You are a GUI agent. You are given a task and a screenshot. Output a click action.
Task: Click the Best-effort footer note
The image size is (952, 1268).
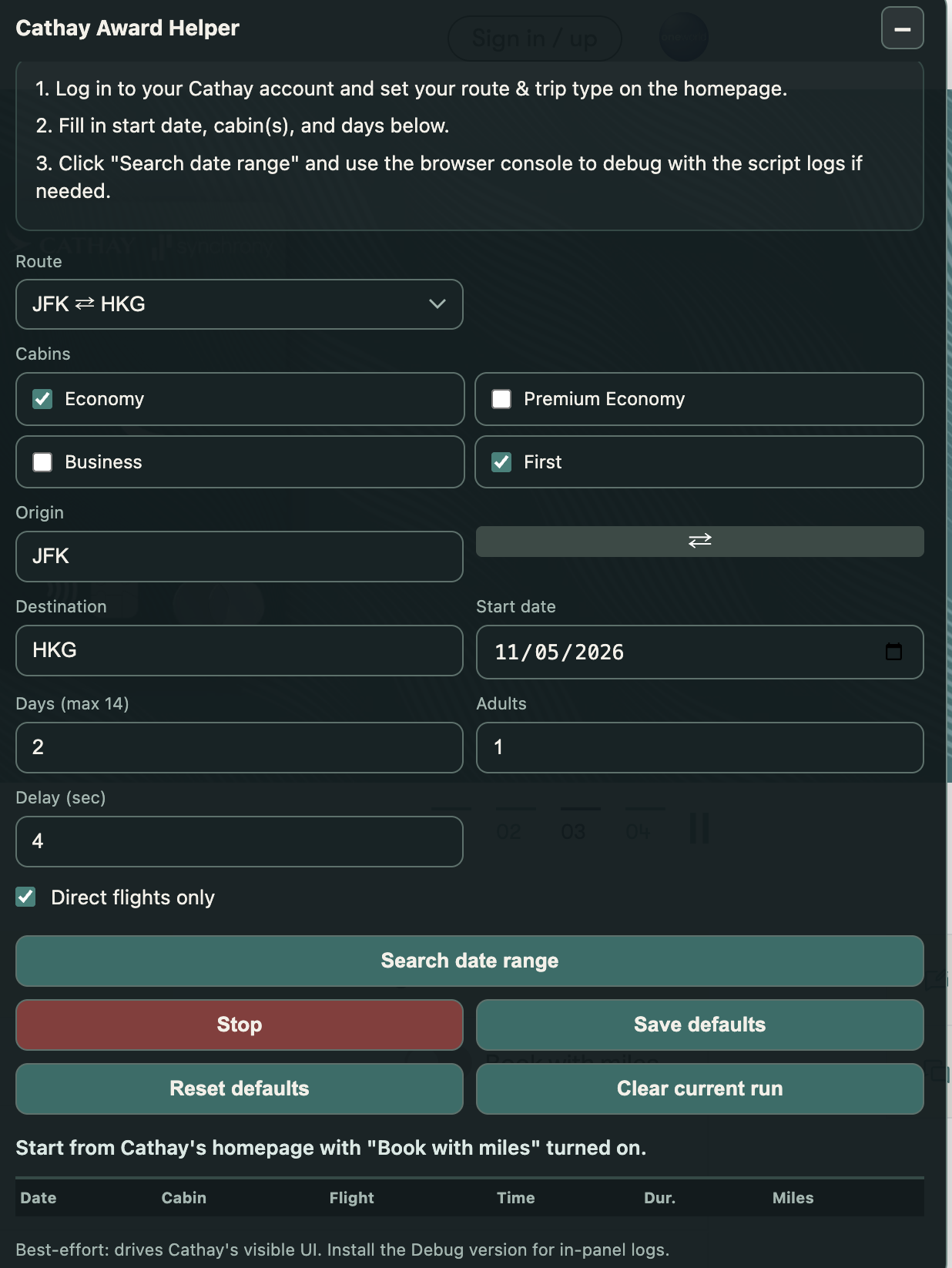[343, 1250]
